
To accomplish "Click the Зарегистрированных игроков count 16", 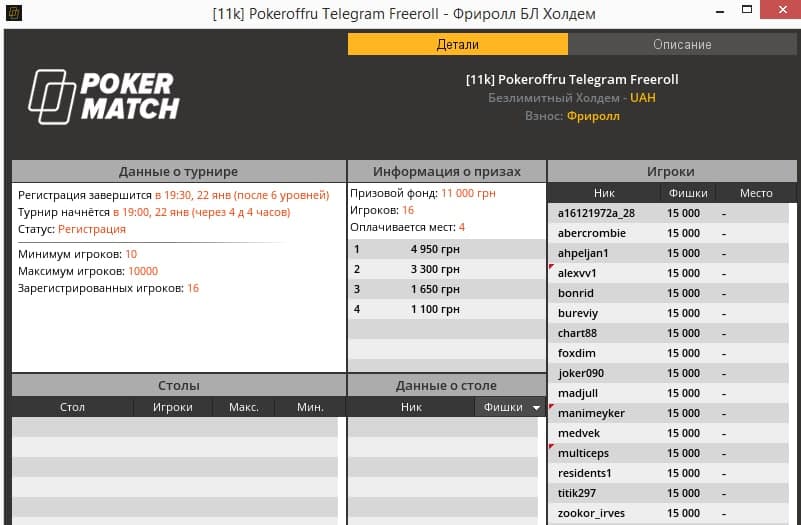I will tap(193, 288).
